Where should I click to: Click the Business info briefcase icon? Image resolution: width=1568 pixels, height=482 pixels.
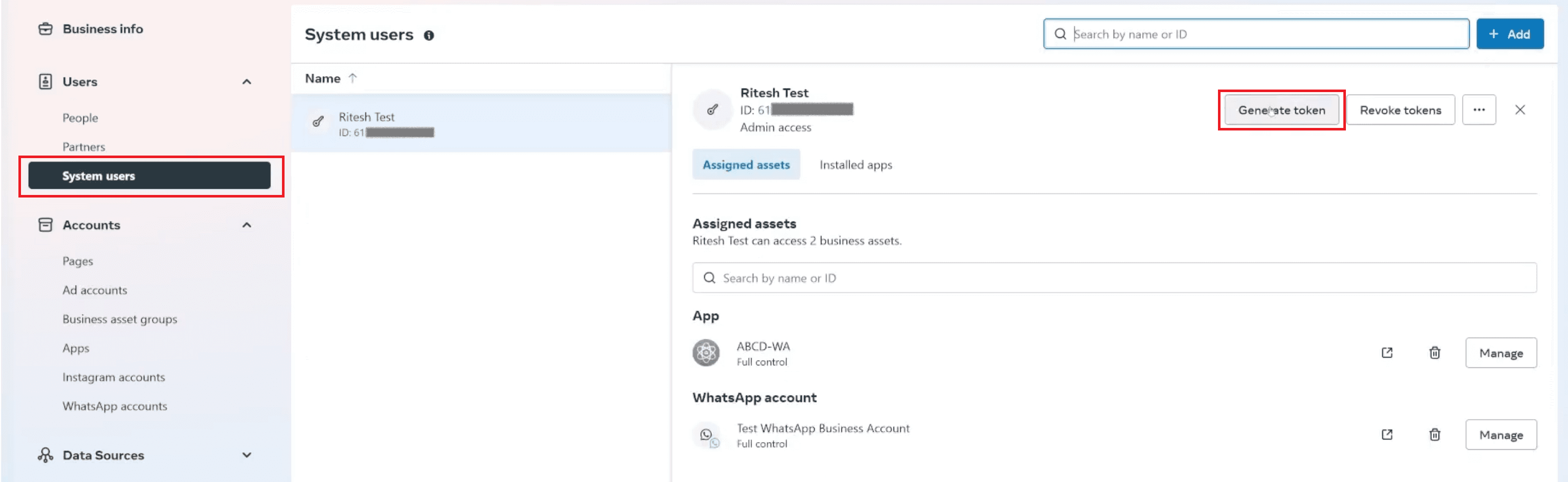coord(45,29)
